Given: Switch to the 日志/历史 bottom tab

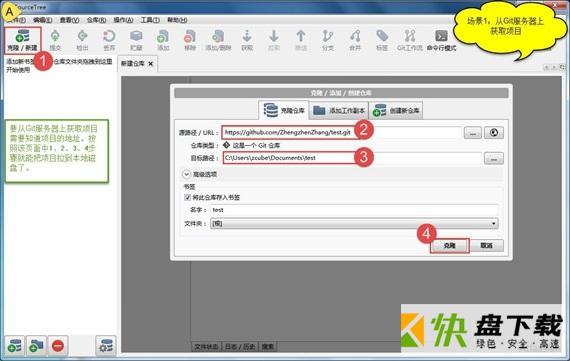Looking at the screenshot, I should pyautogui.click(x=240, y=346).
